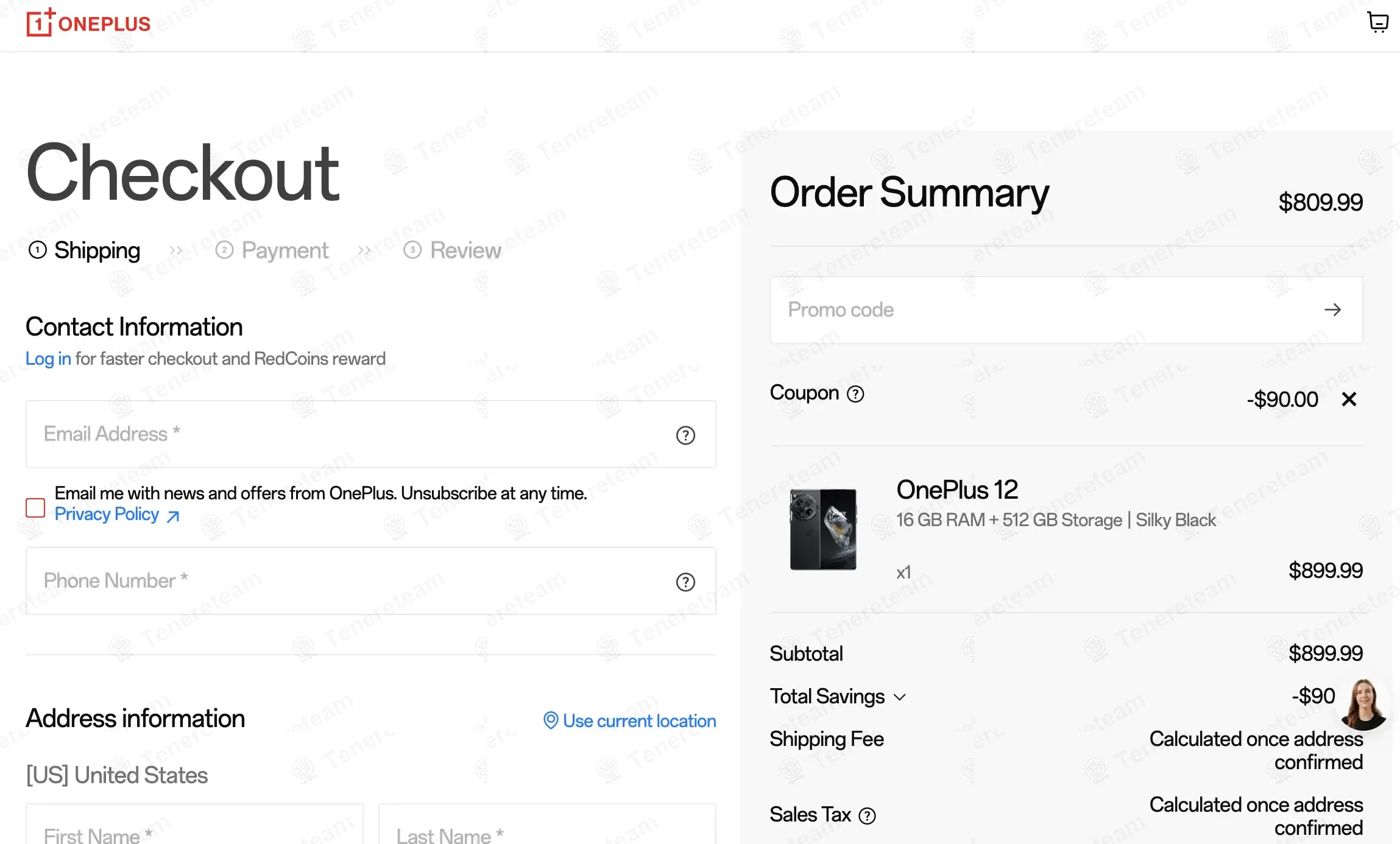
Task: Click the Log in link
Action: click(48, 359)
